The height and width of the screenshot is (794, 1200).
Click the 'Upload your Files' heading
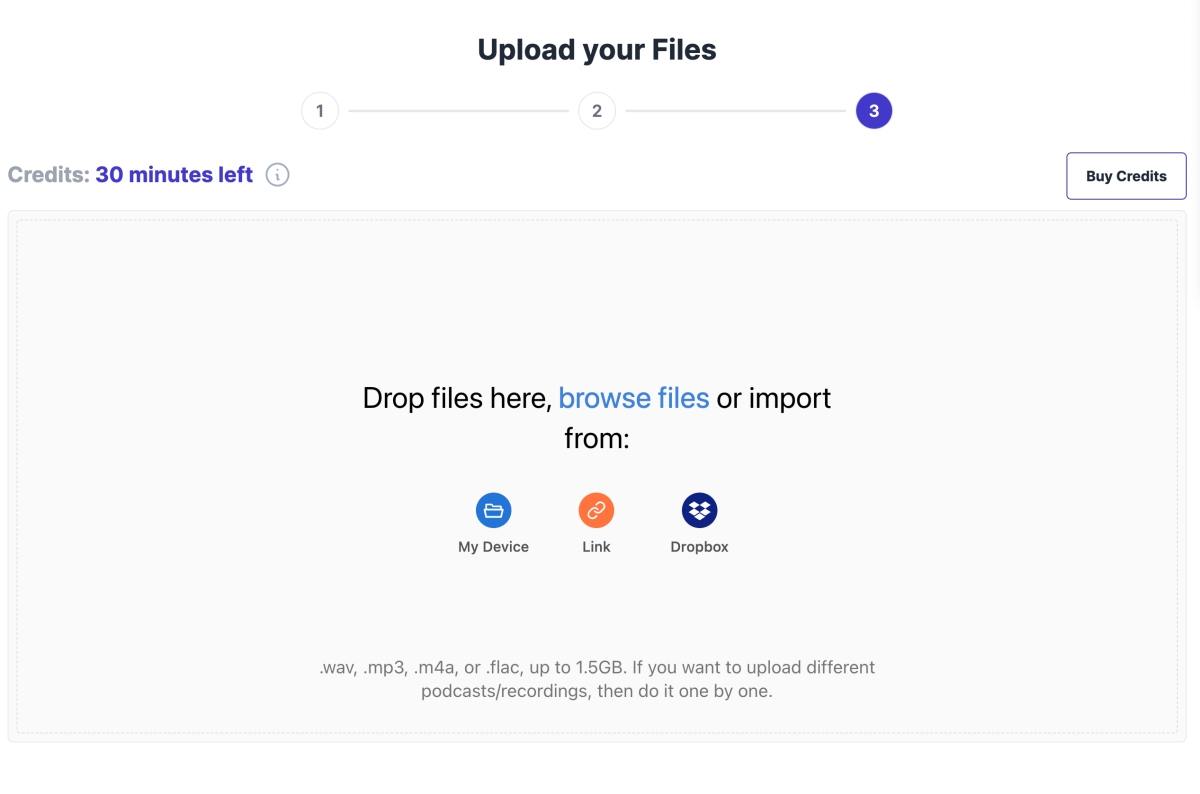click(x=597, y=50)
